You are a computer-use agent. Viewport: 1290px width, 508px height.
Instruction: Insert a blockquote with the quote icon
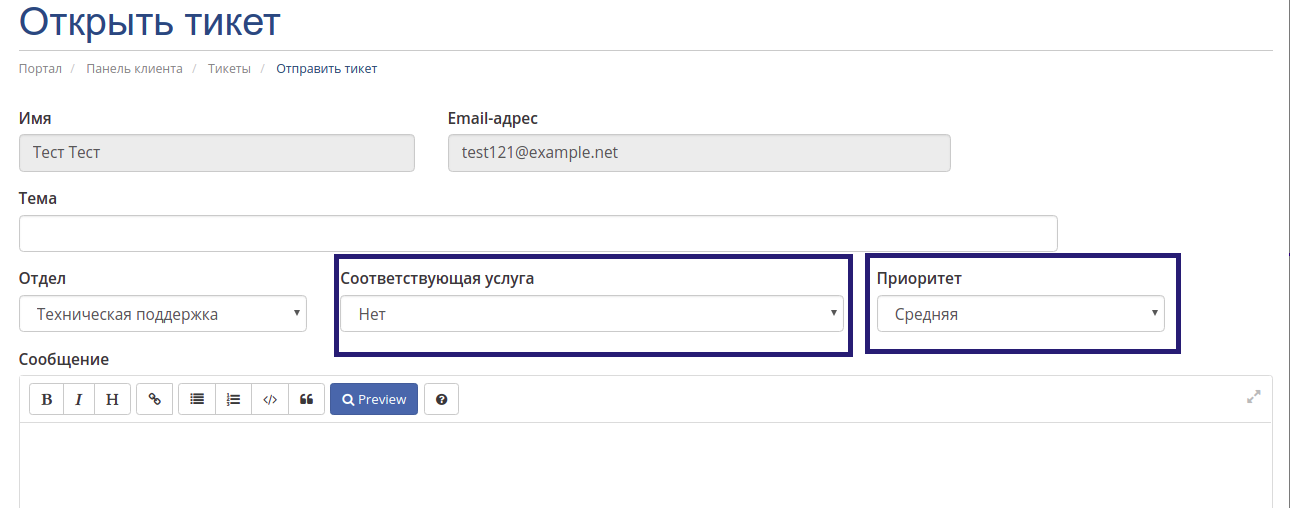click(306, 399)
